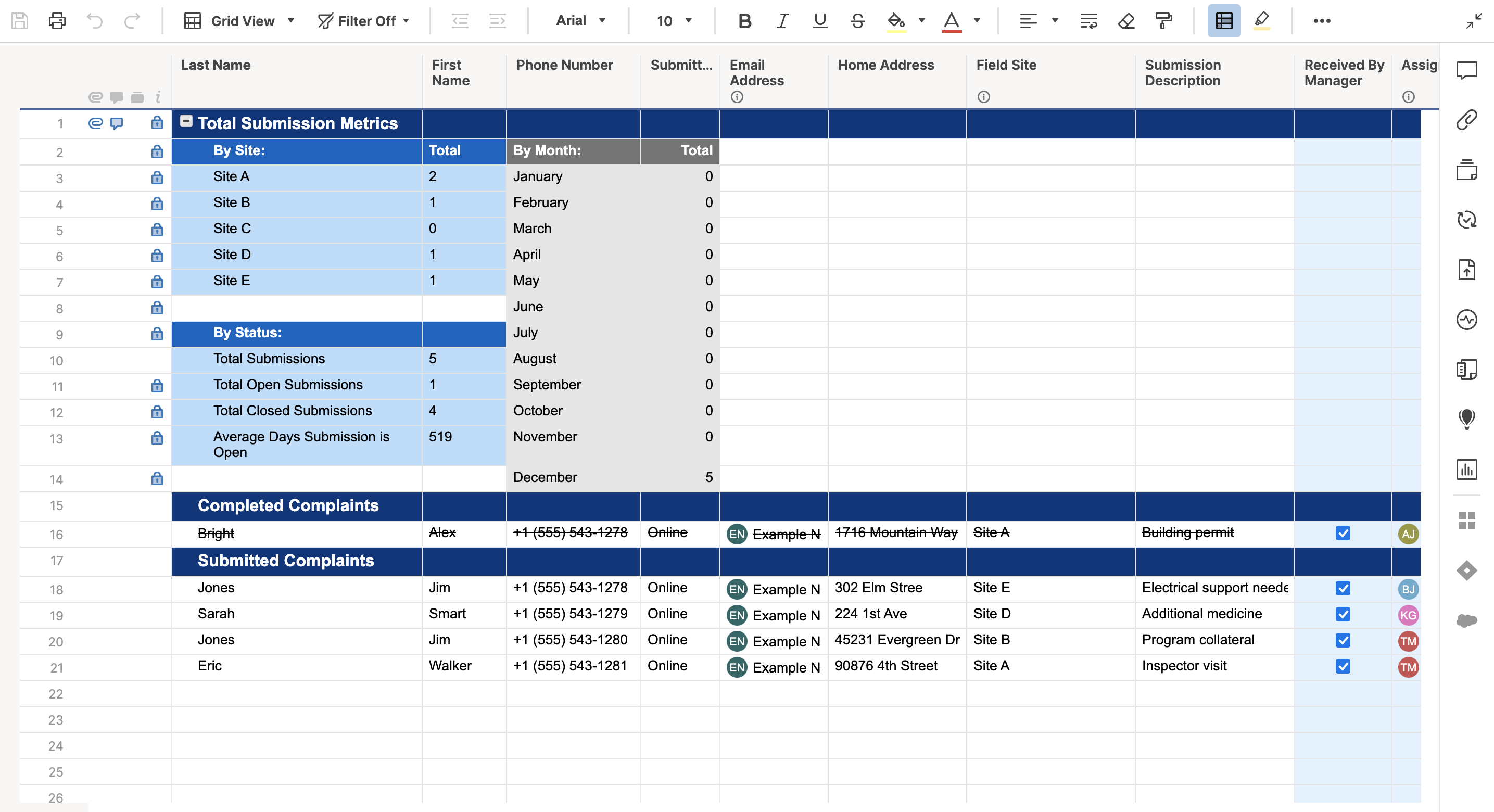Toggle Received By Manager checkbox for Eric

tap(1343, 666)
